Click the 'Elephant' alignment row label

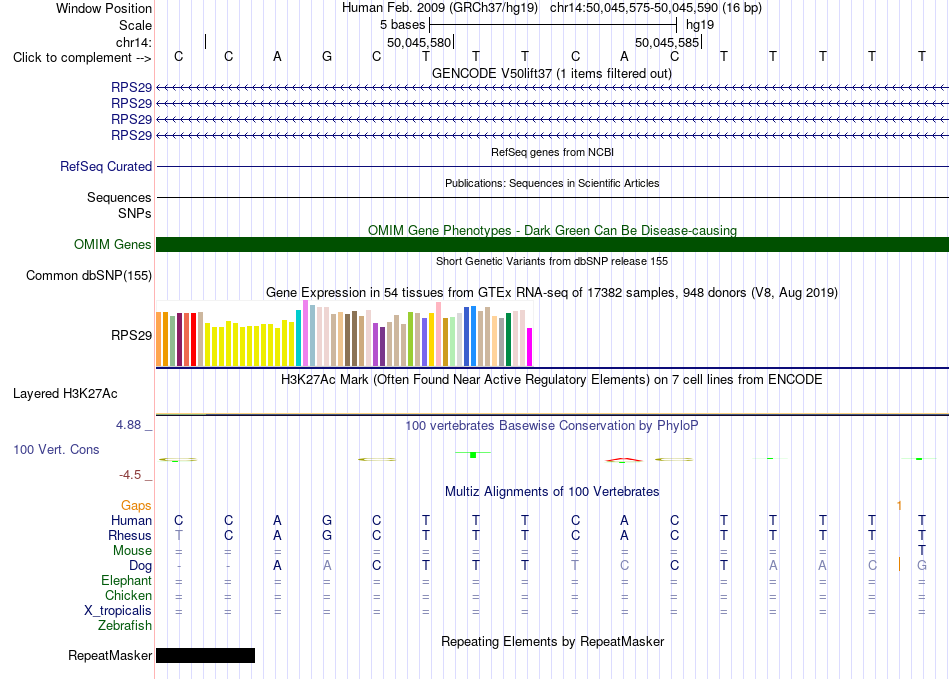(x=126, y=581)
